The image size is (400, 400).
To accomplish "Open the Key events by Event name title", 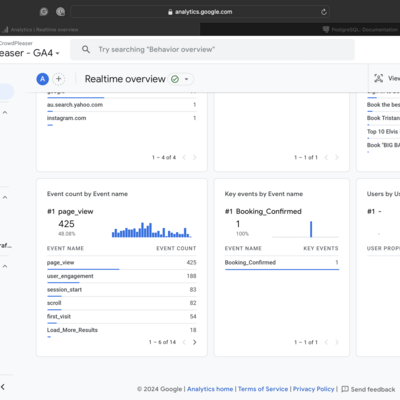I will point(264,194).
